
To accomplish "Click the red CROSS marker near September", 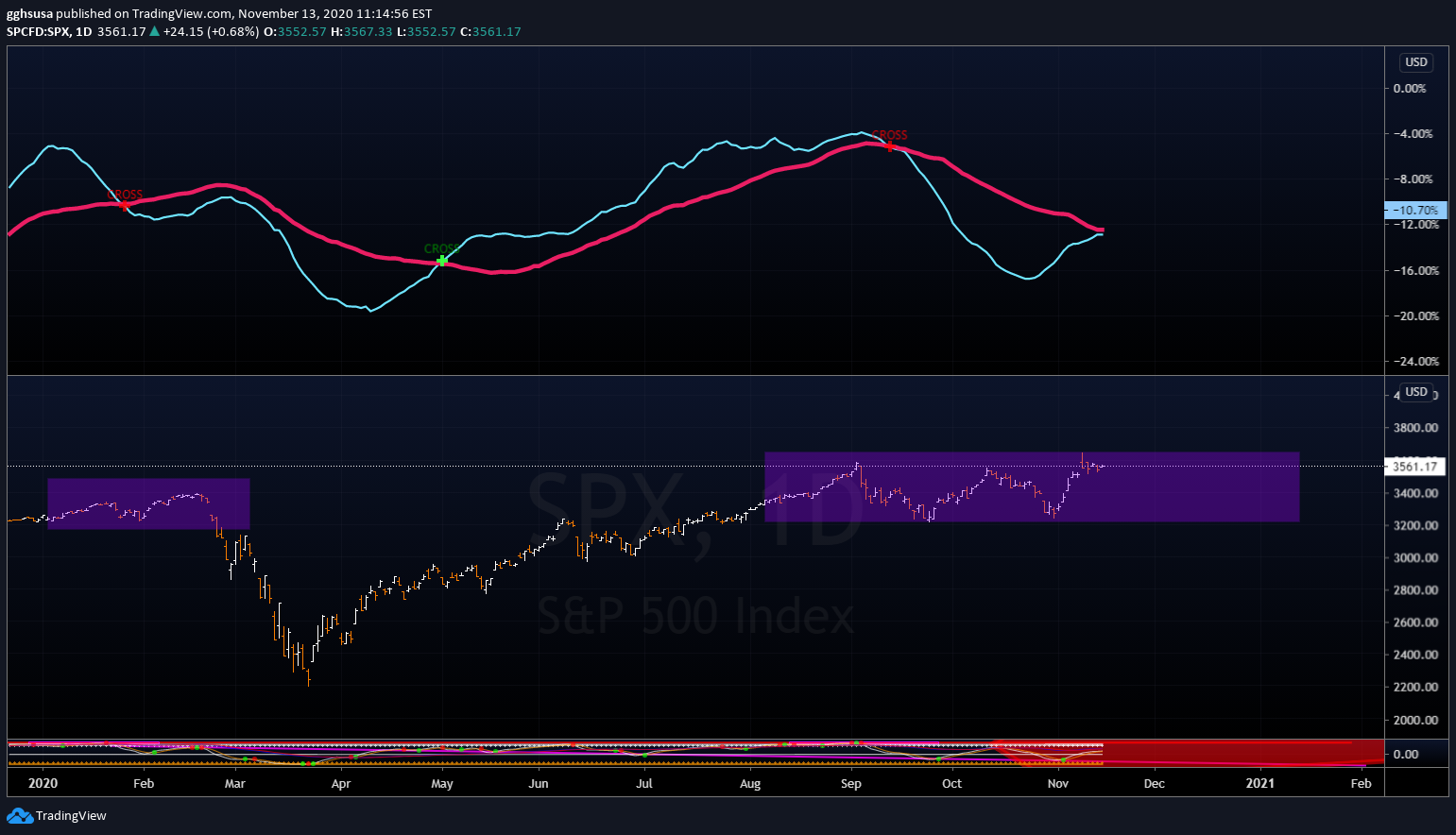I will [889, 146].
